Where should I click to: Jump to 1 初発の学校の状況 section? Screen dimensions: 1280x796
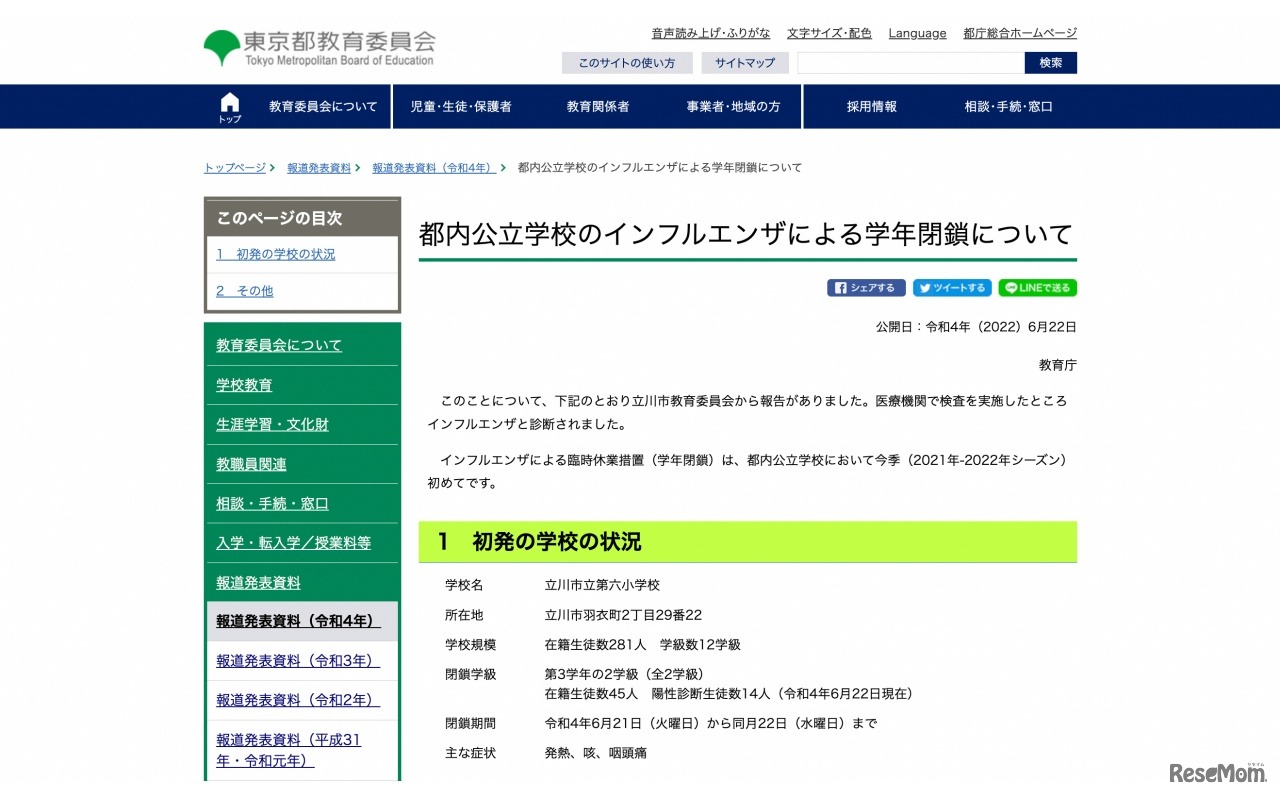point(276,255)
